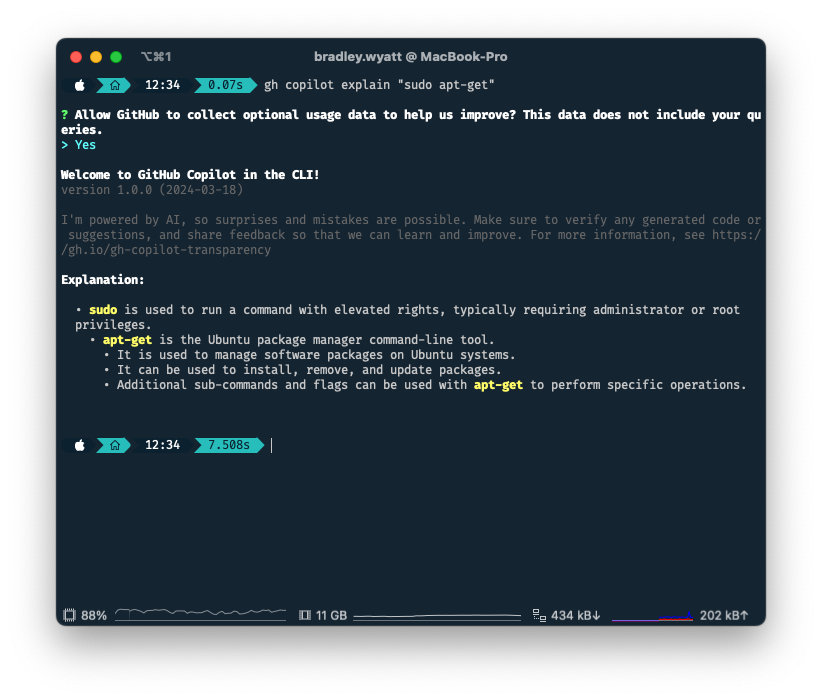
Task: Click the network icon in status bar
Action: [x=539, y=615]
